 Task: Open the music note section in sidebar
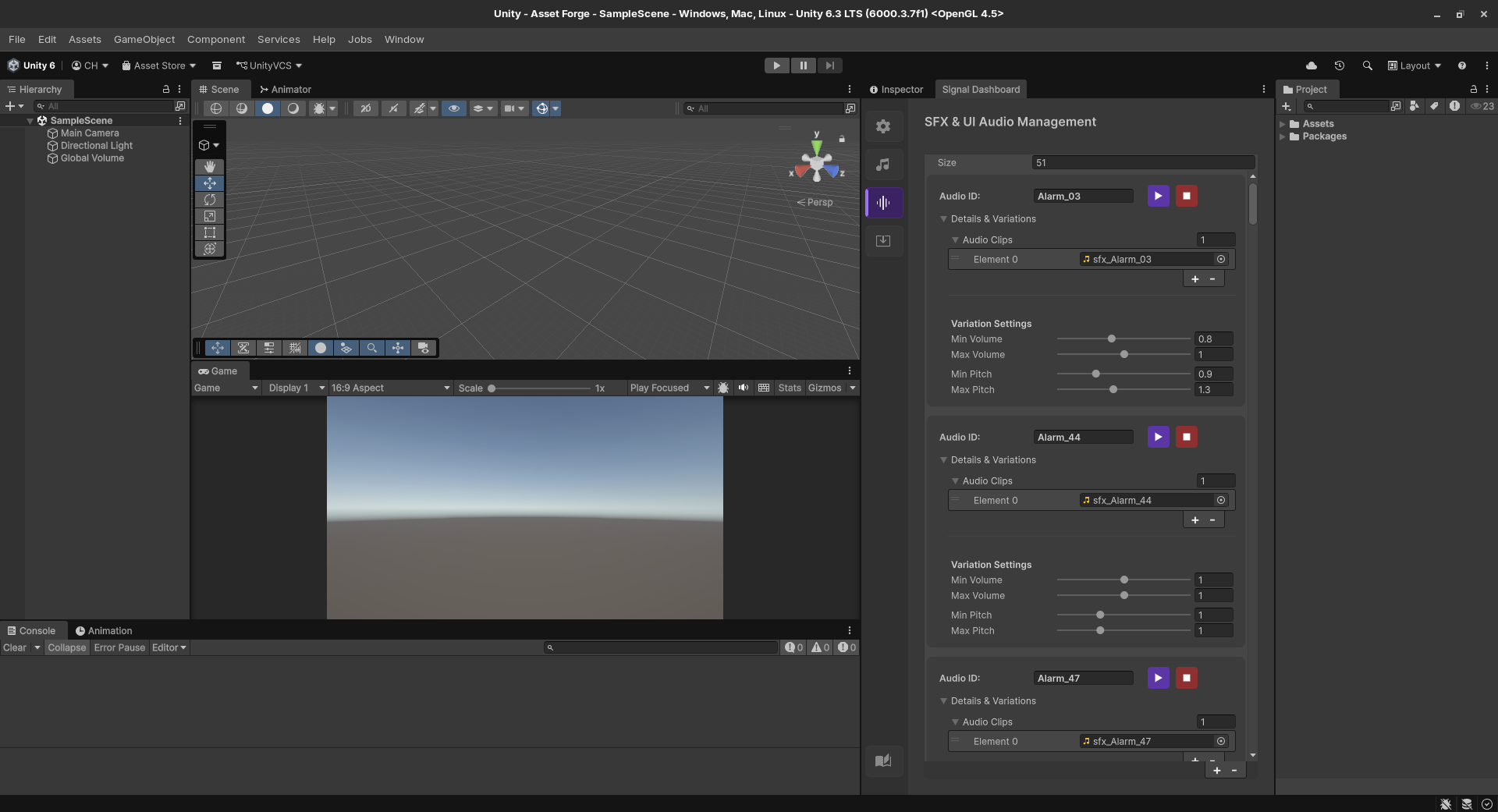(883, 165)
